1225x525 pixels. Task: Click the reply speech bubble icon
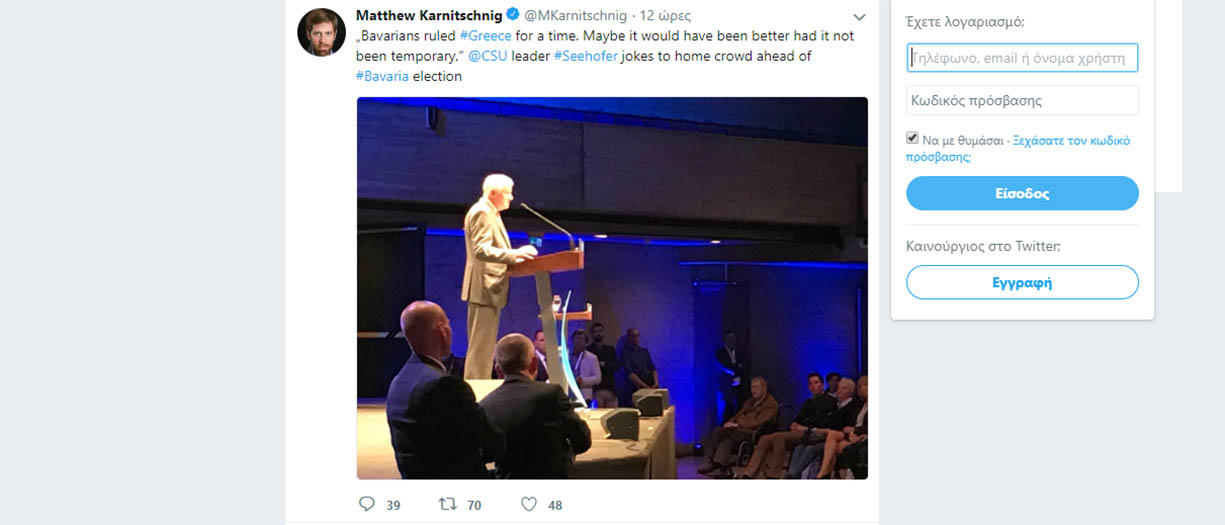click(367, 504)
